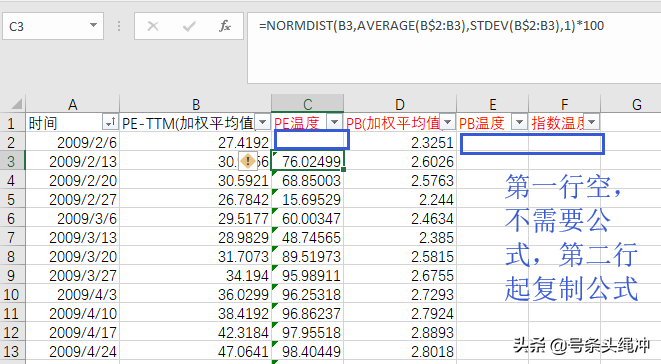Click cell value 89.51973
Viewport: 661px width, 364px height.
coord(308,256)
